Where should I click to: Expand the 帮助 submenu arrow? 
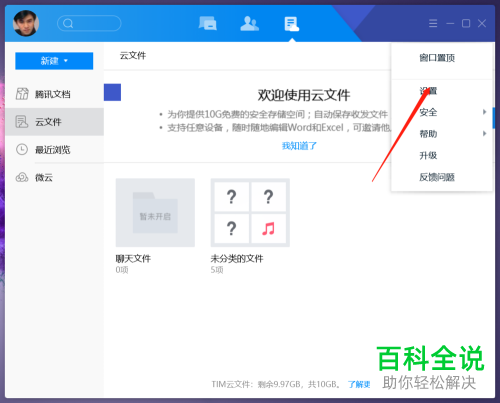click(484, 134)
